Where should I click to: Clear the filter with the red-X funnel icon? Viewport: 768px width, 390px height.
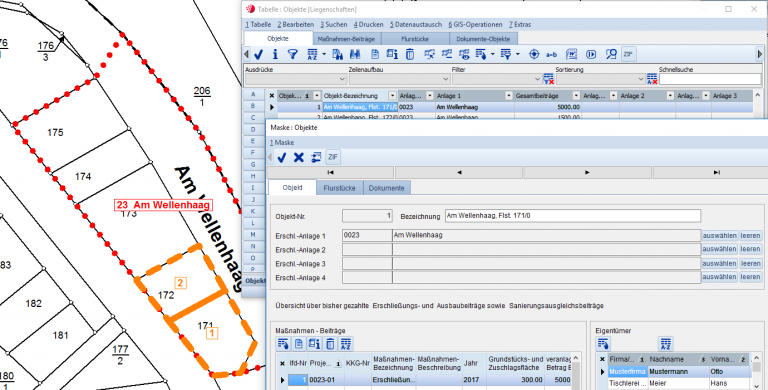coord(549,79)
